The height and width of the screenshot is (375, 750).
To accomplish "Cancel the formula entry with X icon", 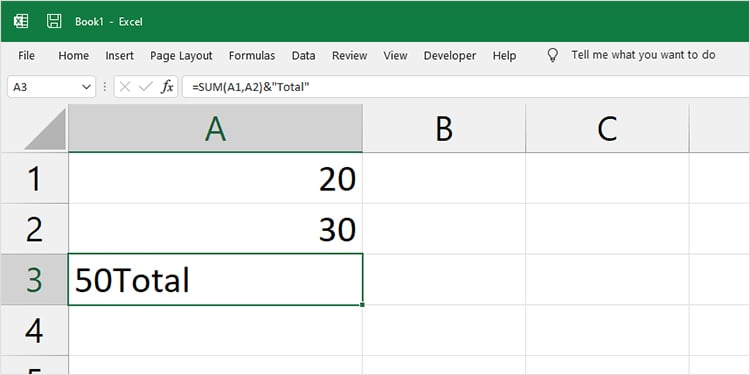I will 125,87.
